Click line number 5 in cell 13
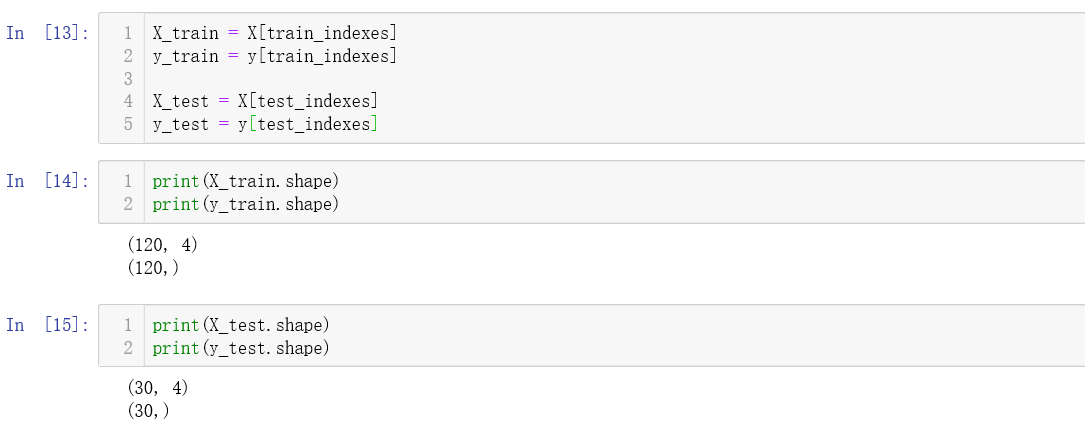1085x441 pixels. pos(128,124)
